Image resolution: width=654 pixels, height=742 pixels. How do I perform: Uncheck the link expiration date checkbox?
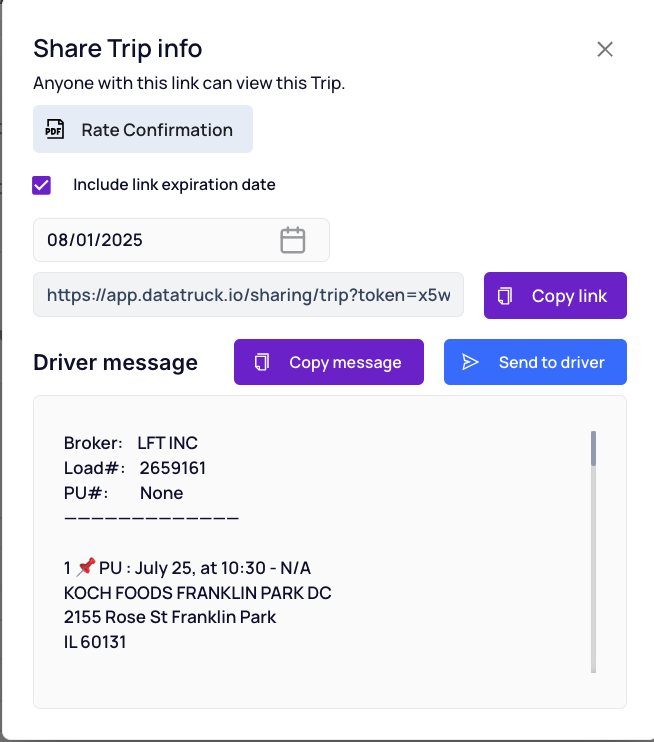pyautogui.click(x=42, y=185)
